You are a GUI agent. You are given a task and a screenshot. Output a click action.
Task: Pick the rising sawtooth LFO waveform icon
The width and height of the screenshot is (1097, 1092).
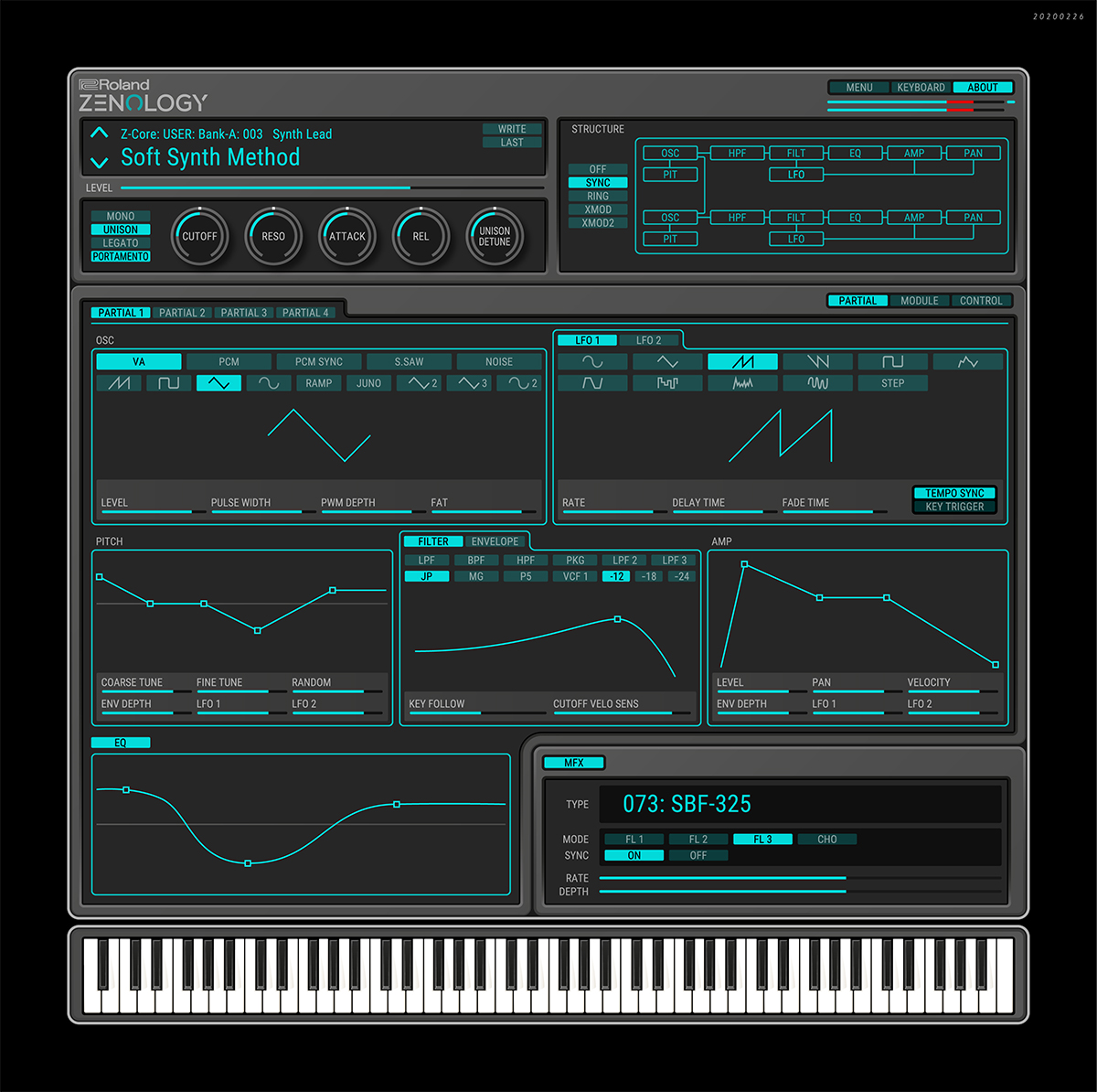coord(743,362)
